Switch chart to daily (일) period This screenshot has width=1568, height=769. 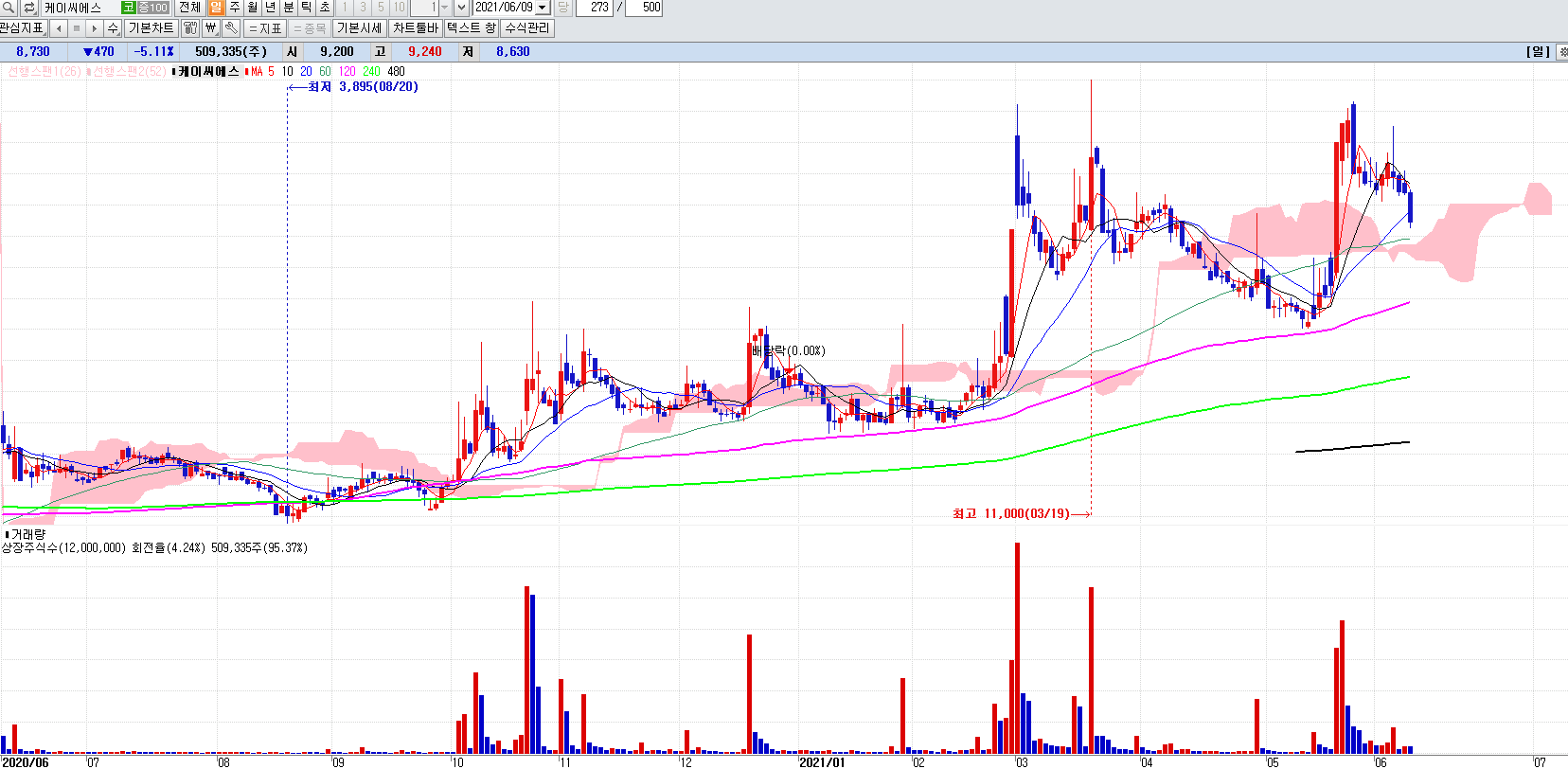click(216, 8)
